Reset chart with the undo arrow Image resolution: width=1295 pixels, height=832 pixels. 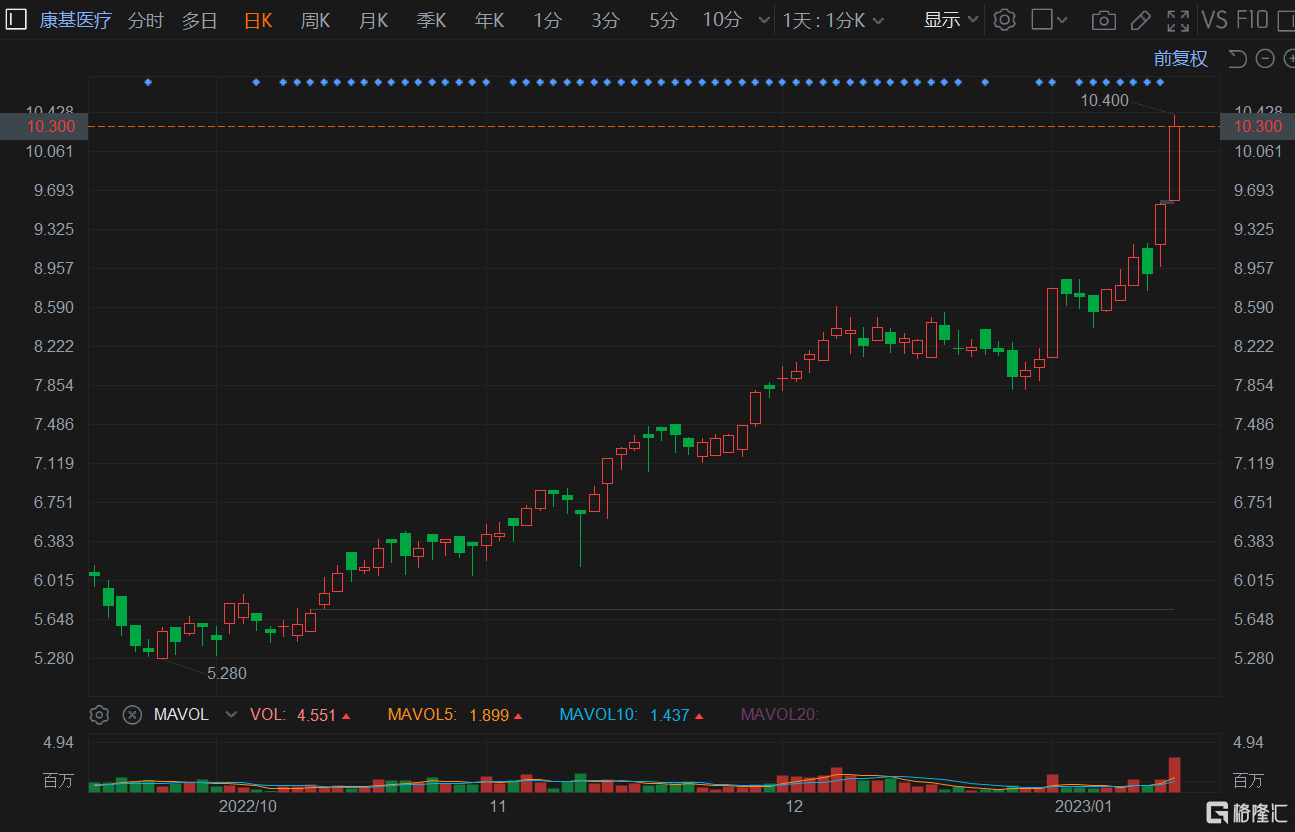click(1238, 59)
